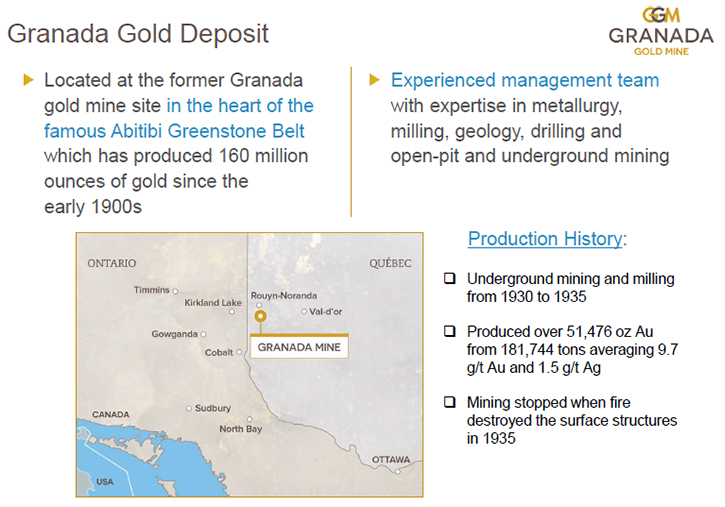Click the Gowganda city dot marker
Screen dimensions: 725x507
coord(203,334)
